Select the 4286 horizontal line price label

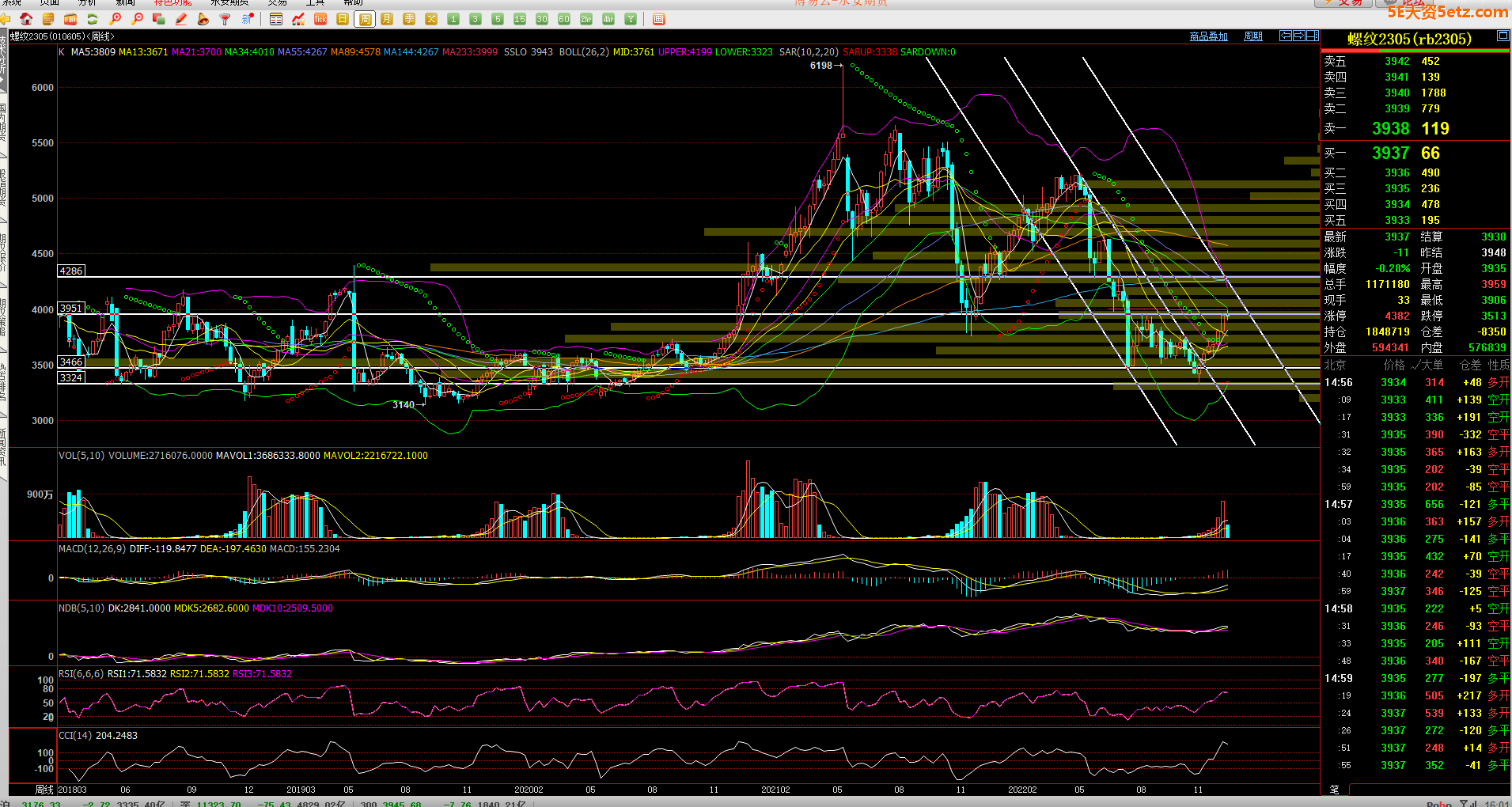tap(71, 271)
